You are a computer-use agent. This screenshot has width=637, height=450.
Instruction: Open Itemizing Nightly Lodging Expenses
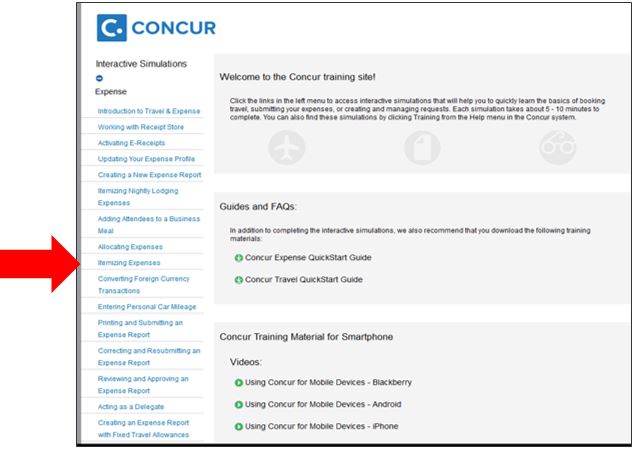[138, 197]
